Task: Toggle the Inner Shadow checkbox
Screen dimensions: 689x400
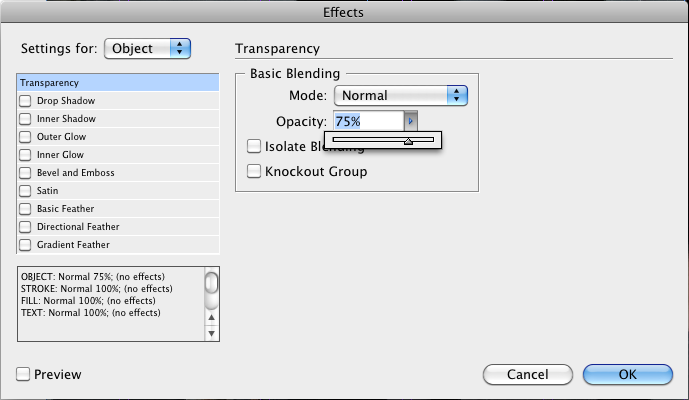Action: (25, 119)
